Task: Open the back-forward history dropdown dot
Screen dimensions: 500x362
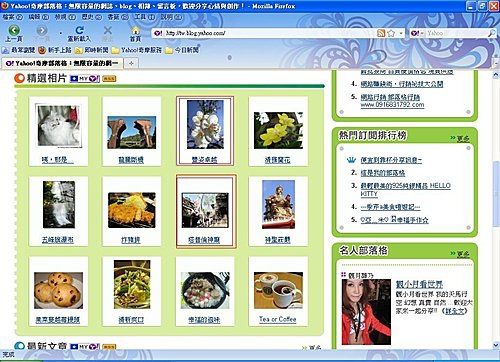Action: [60, 33]
